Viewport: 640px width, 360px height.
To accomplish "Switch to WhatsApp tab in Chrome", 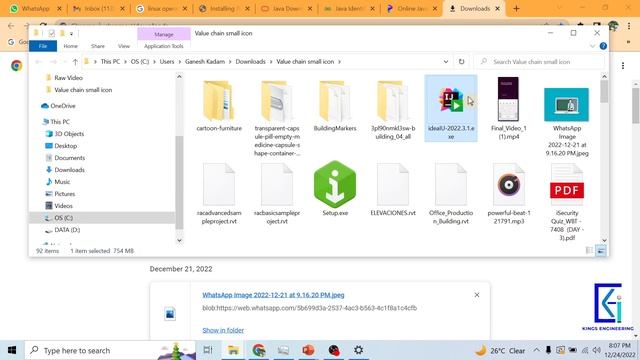I will [x=35, y=9].
